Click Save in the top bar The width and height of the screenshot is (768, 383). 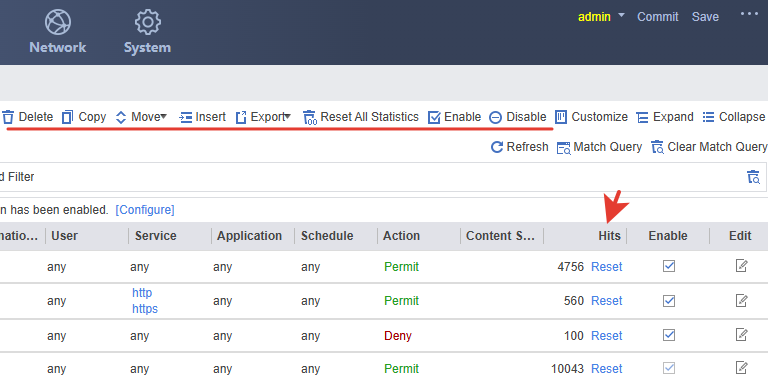point(705,17)
